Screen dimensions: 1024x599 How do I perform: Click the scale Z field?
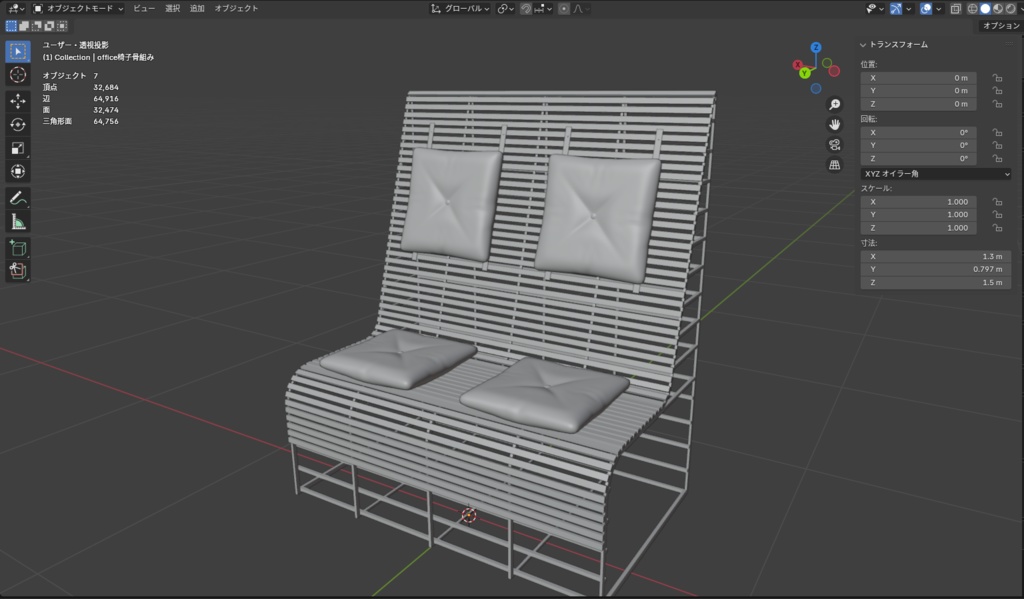[x=918, y=228]
